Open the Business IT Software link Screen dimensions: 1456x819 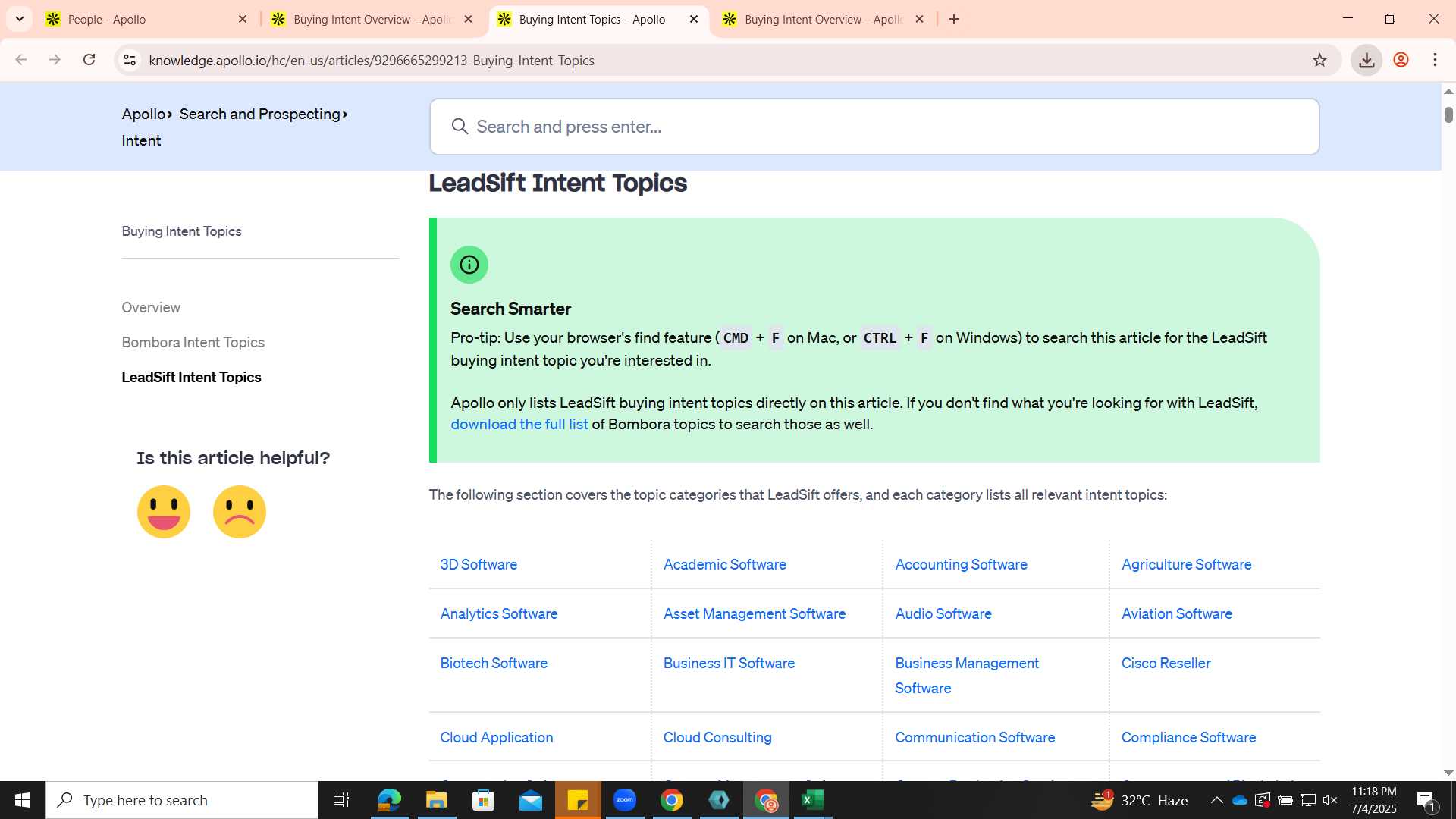coord(729,663)
